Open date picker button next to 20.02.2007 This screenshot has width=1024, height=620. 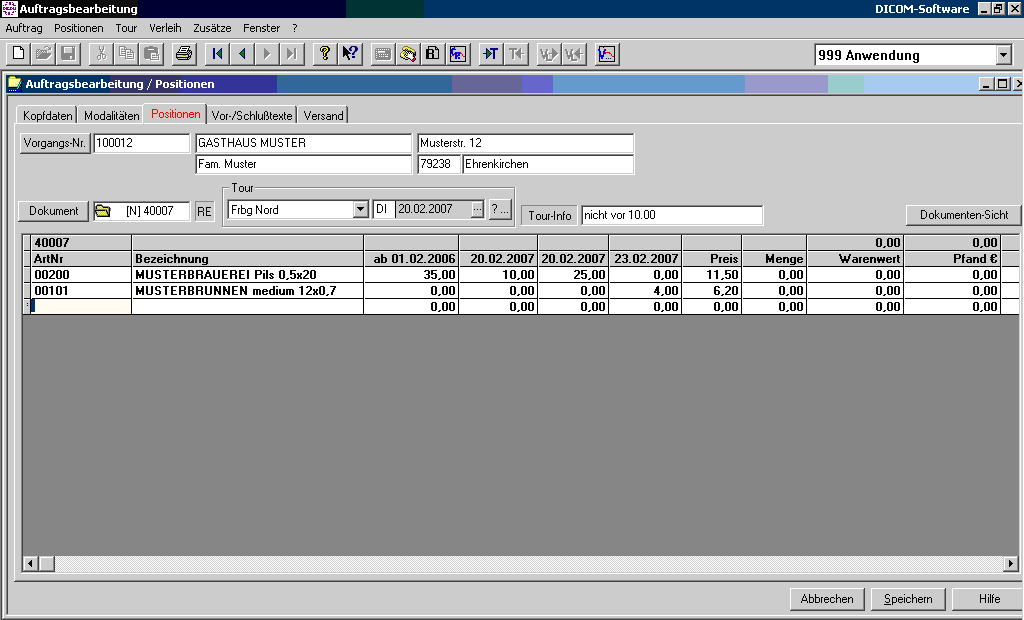tap(477, 210)
